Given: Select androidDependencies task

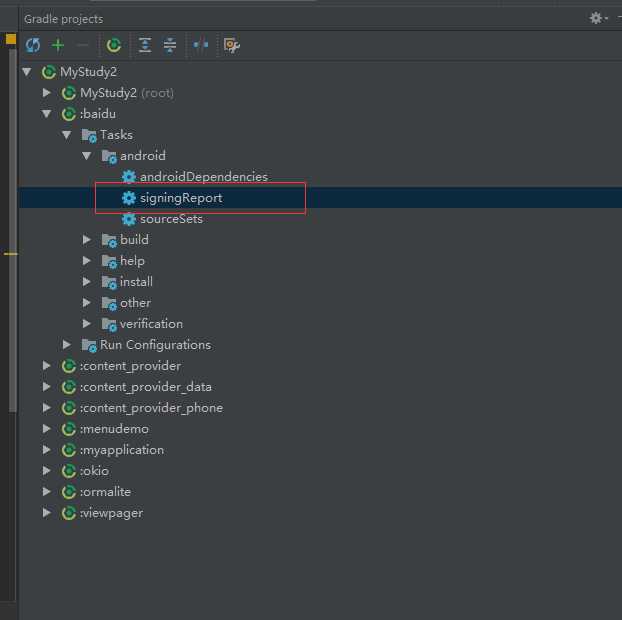Looking at the screenshot, I should 204,177.
